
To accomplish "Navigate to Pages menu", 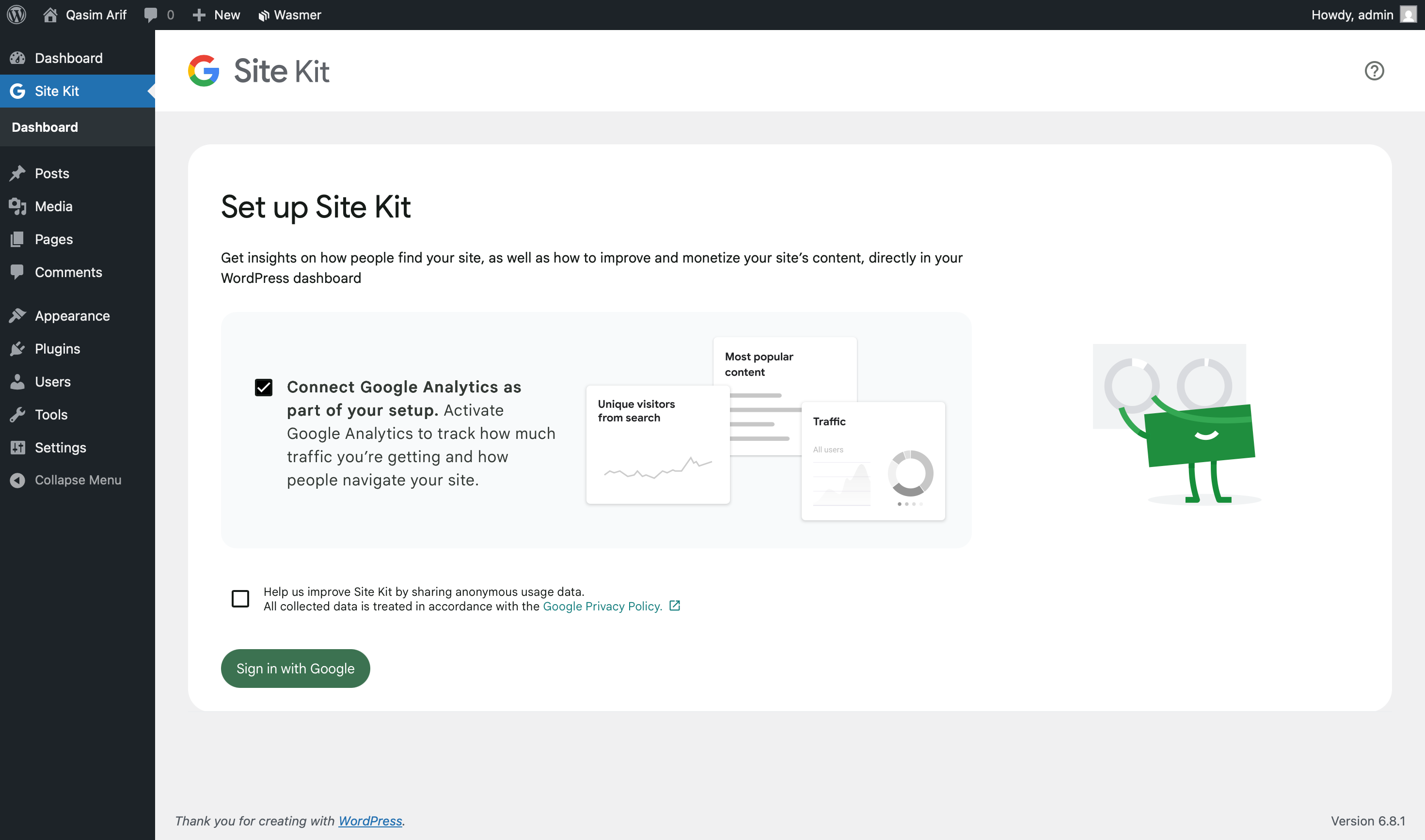I will 78,239.
